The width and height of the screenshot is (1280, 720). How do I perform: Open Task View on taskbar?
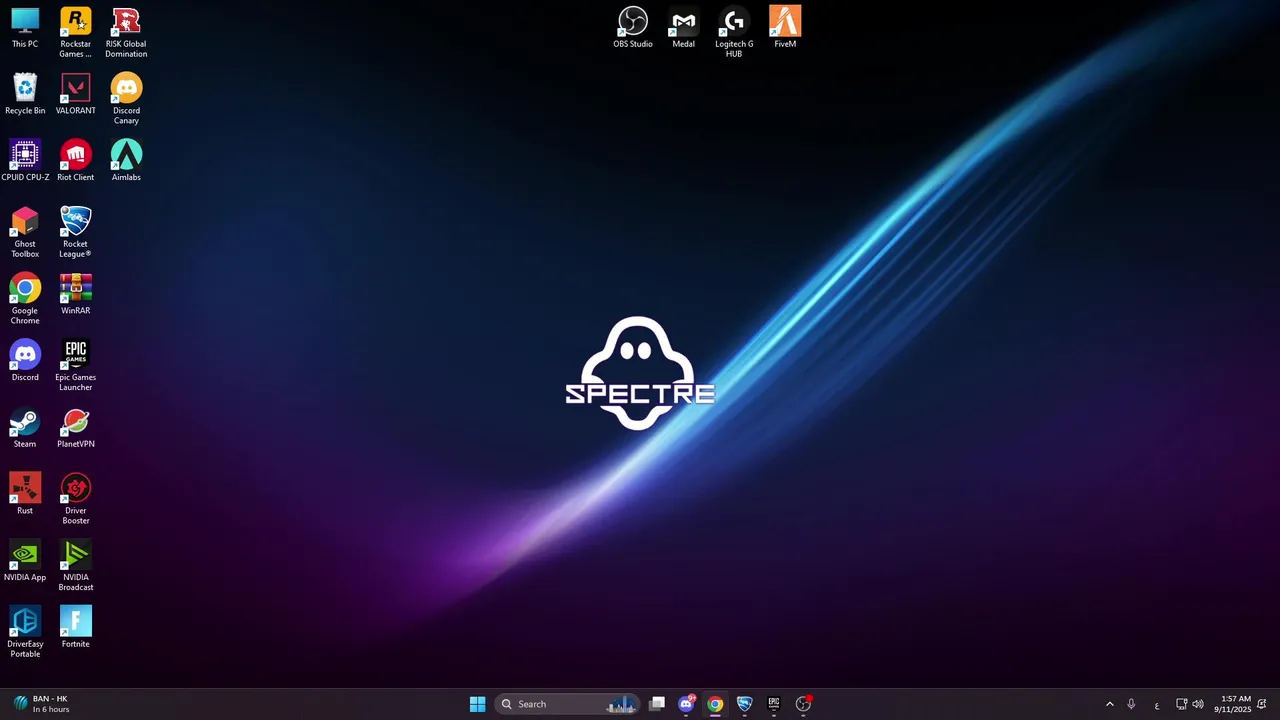click(x=657, y=704)
